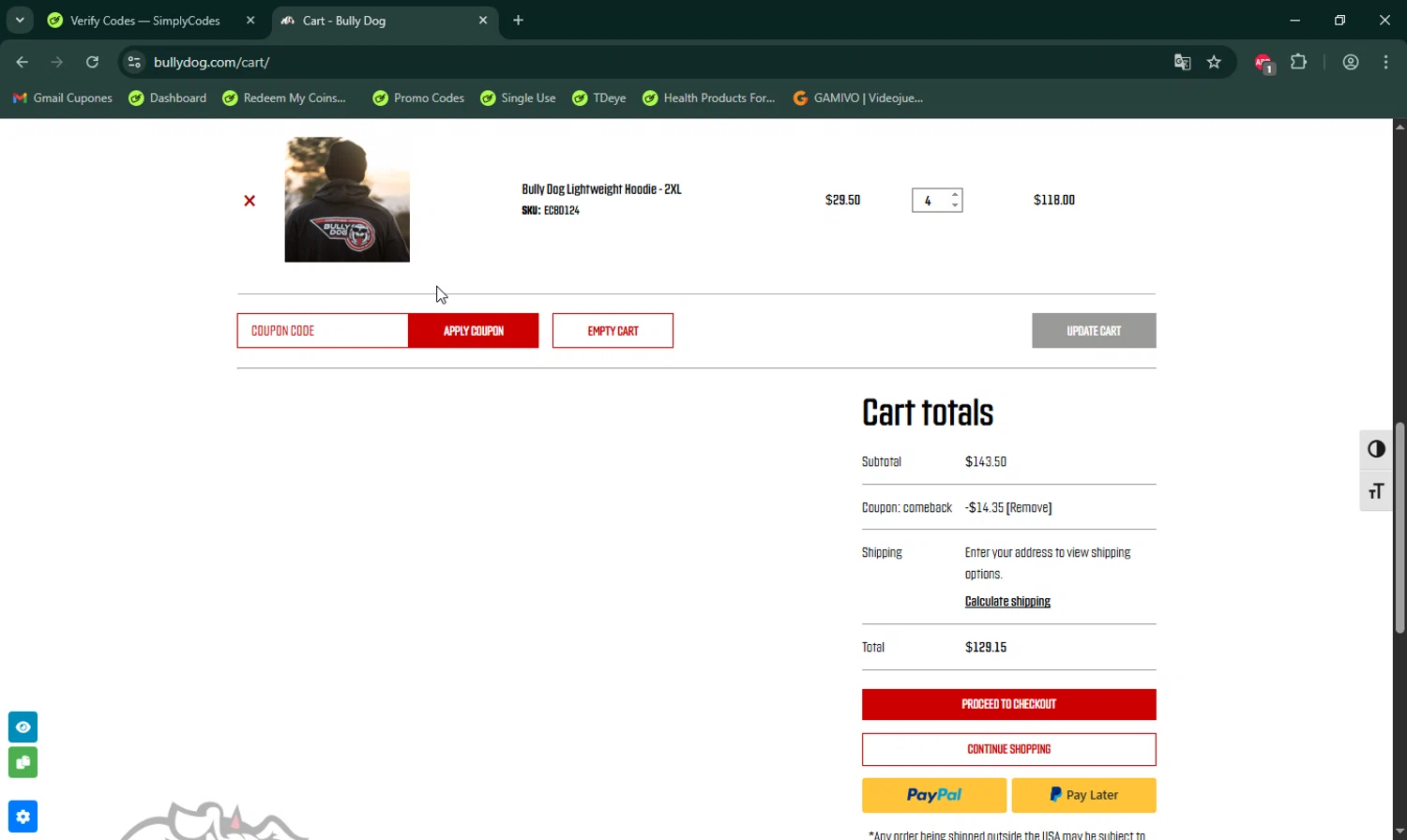Screen dimensions: 1407x840
Task: Bookmark this page with star icon
Action: [1214, 62]
